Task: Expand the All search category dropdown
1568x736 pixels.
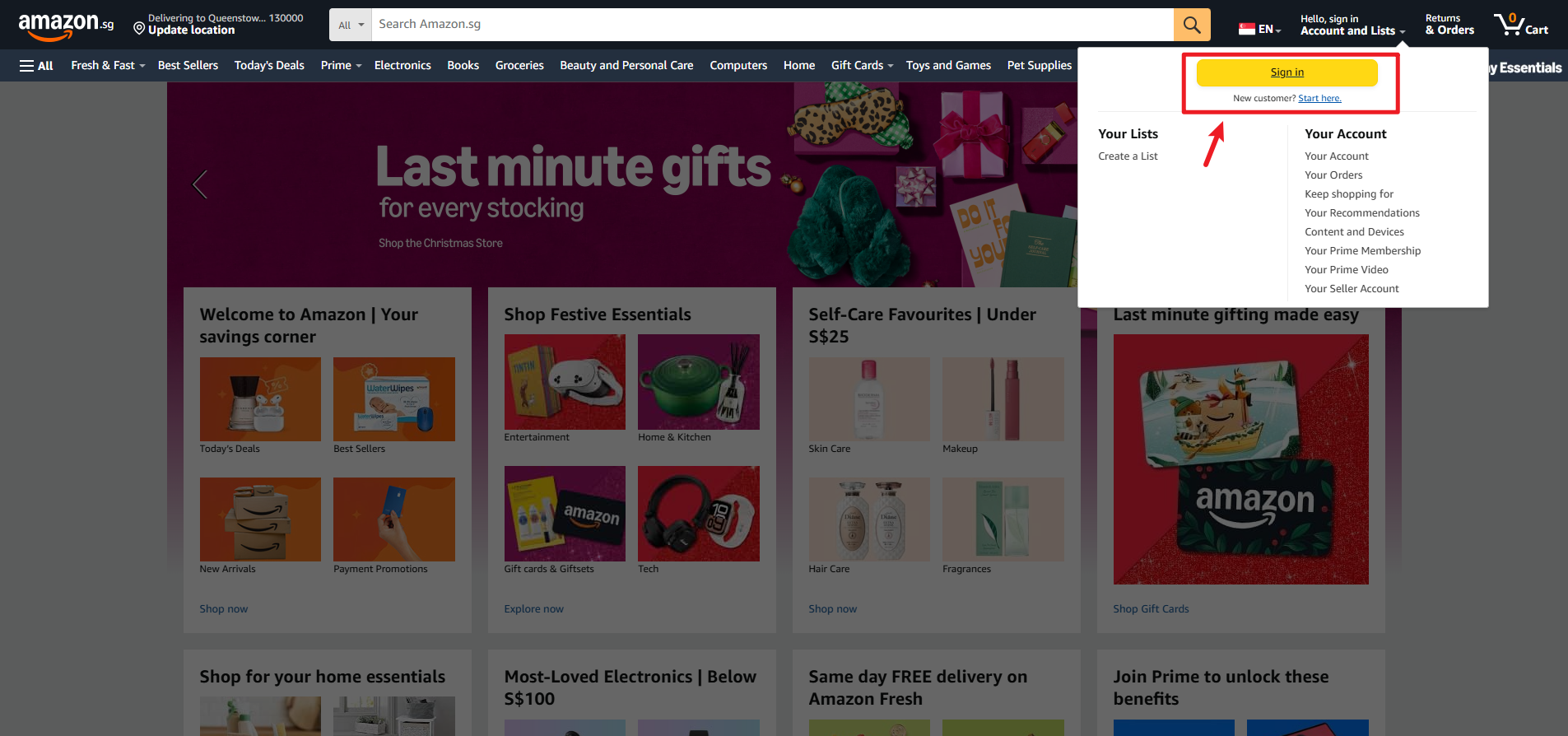Action: [351, 25]
